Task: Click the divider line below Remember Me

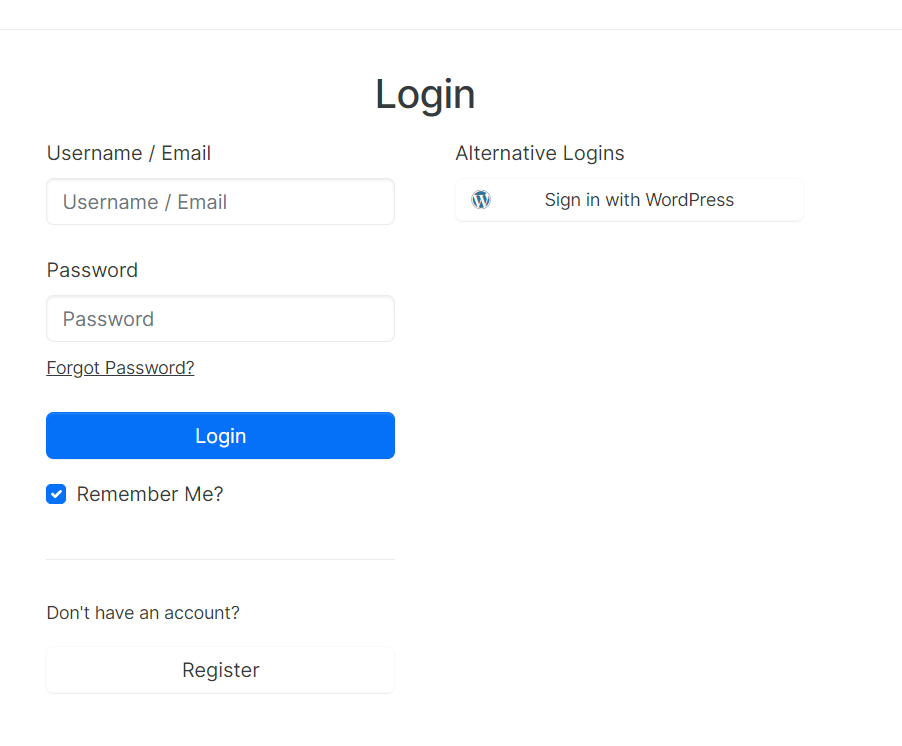Action: point(220,559)
